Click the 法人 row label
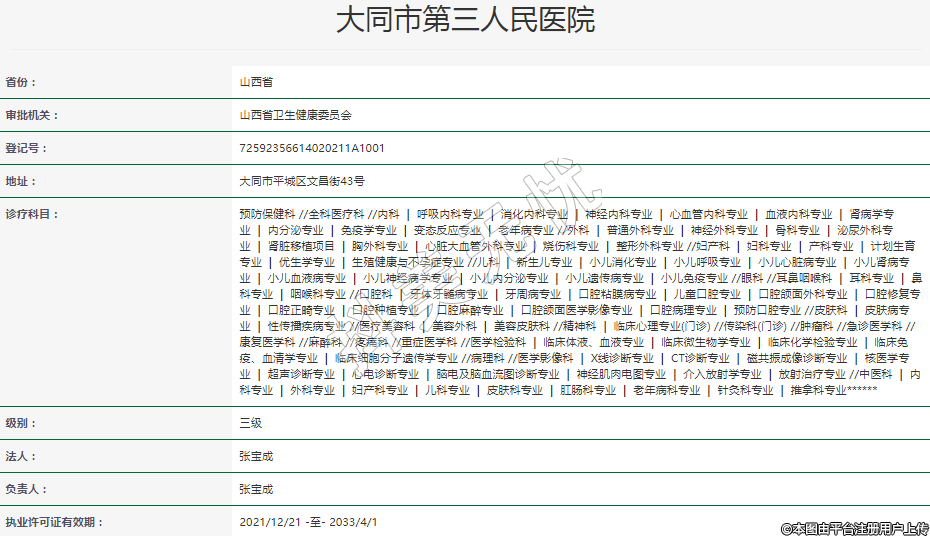Viewport: 930px width, 536px height. point(21,456)
